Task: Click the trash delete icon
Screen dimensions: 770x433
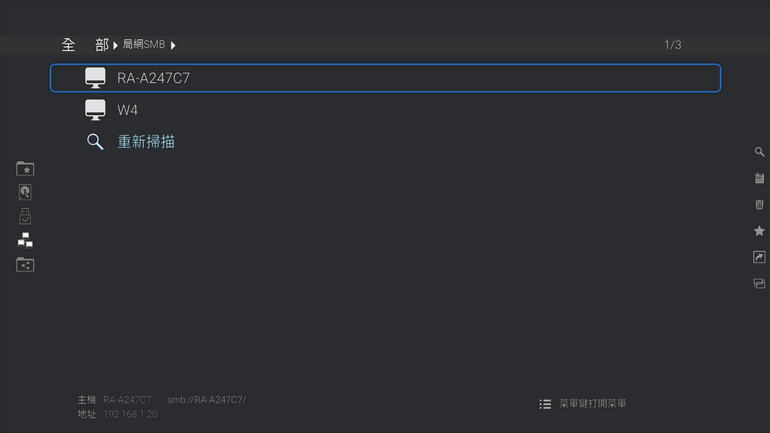Action: (x=759, y=204)
